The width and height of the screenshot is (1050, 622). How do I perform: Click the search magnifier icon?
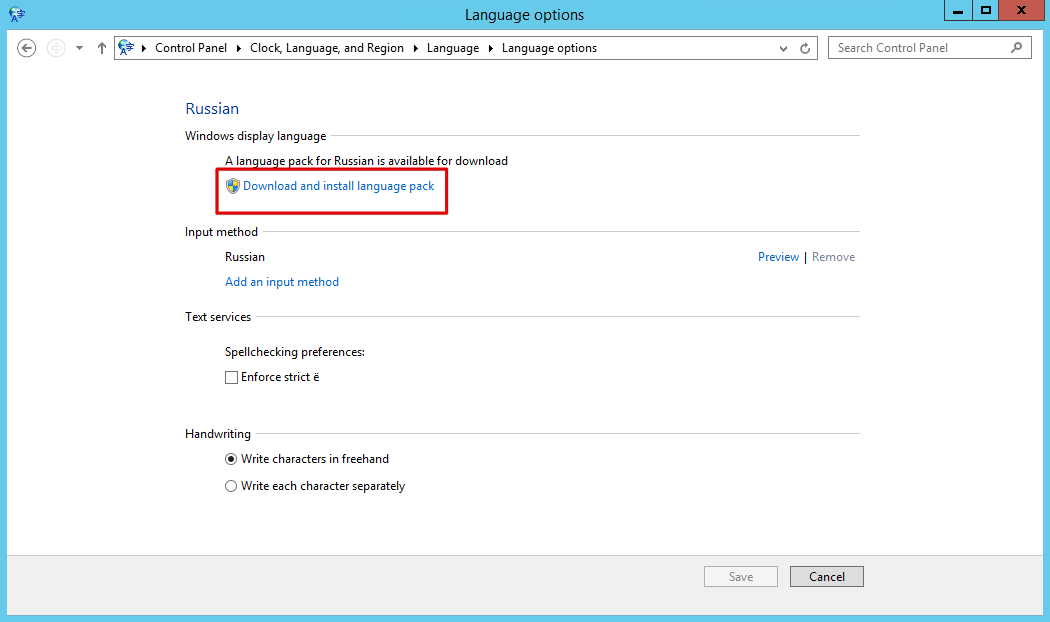point(1017,48)
